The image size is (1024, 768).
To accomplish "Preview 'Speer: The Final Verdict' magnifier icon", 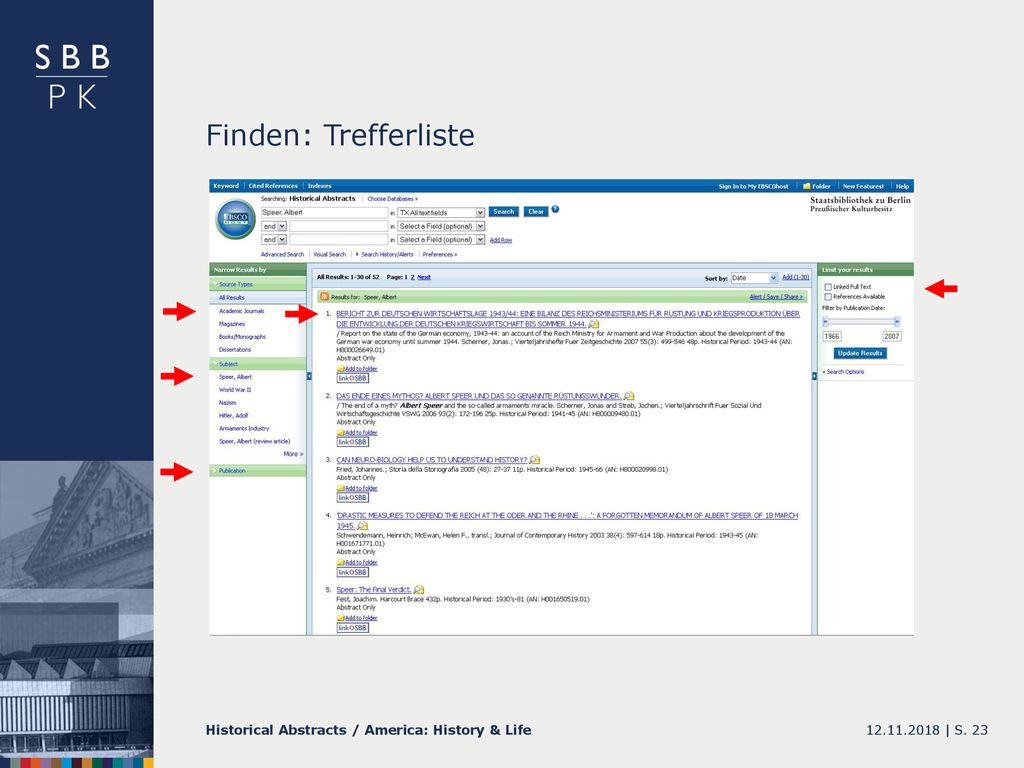I will click(x=419, y=590).
